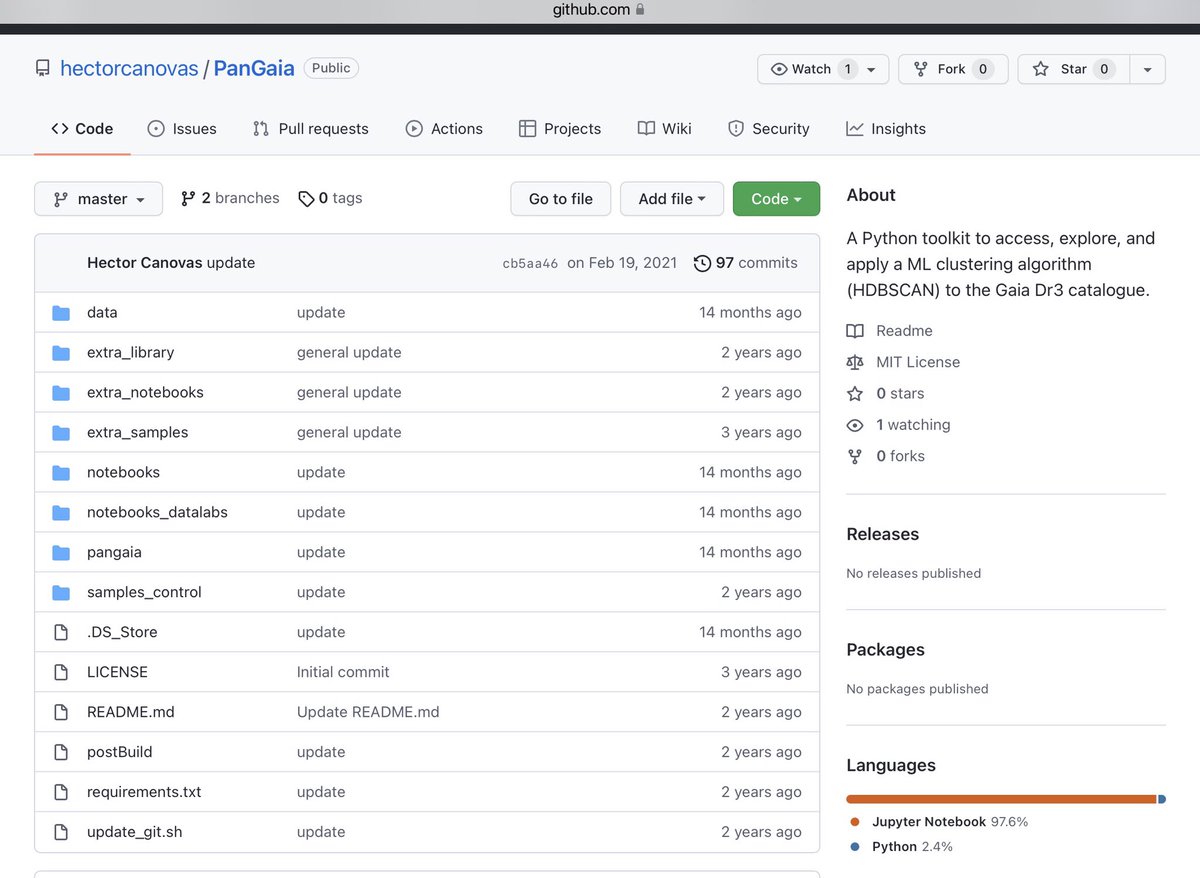Image resolution: width=1200 pixels, height=878 pixels.
Task: Open the Projects tab
Action: coord(560,129)
